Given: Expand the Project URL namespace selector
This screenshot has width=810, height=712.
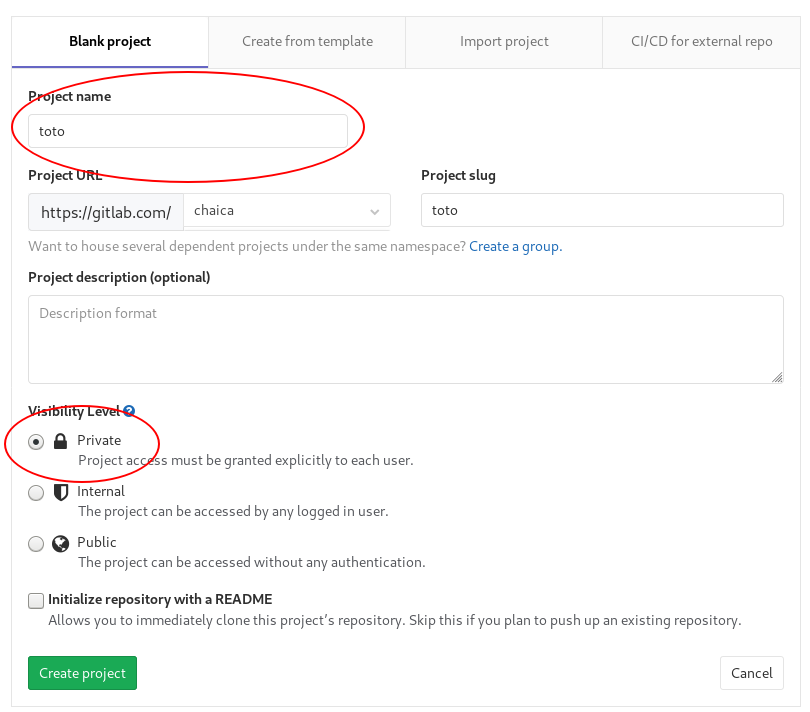Looking at the screenshot, I should 375,210.
